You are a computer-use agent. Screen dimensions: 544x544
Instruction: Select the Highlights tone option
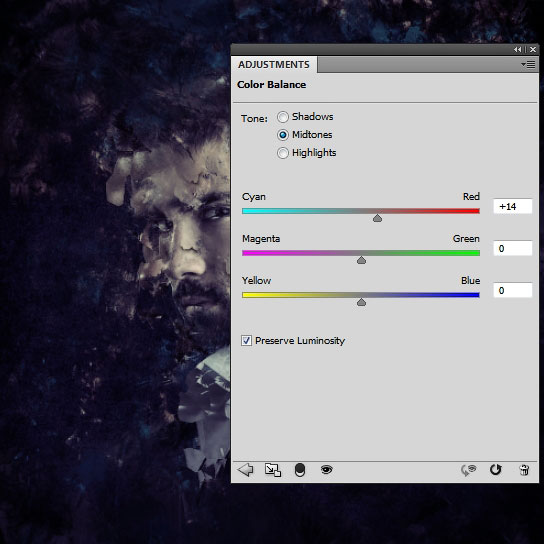[x=283, y=153]
